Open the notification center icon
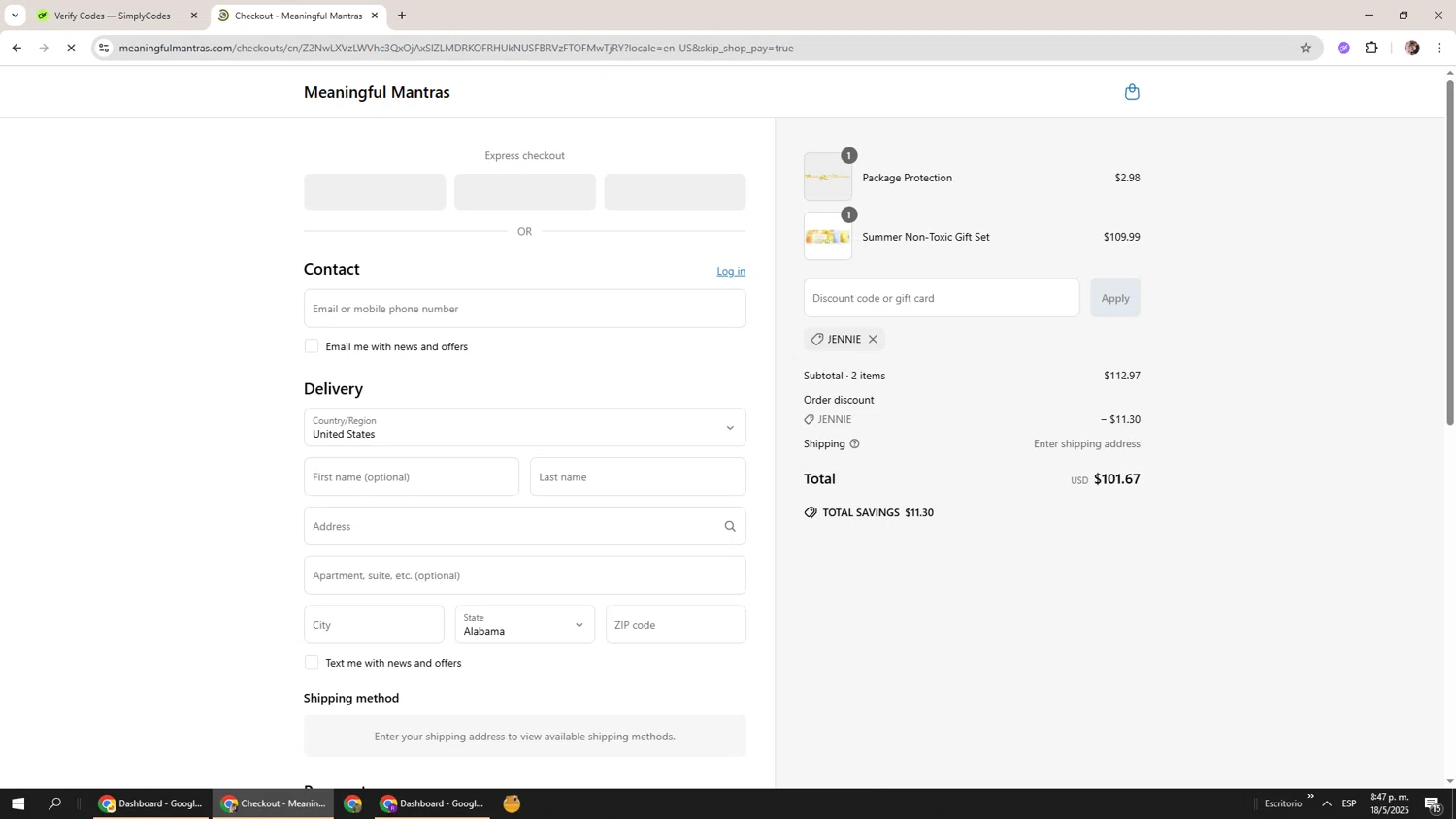The width and height of the screenshot is (1456, 819). point(1433,803)
